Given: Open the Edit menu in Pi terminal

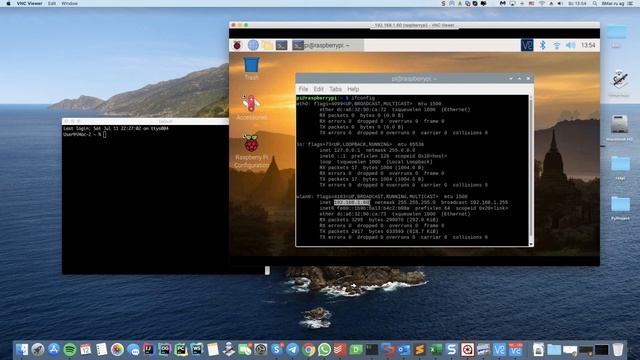Looking at the screenshot, I should 318,89.
